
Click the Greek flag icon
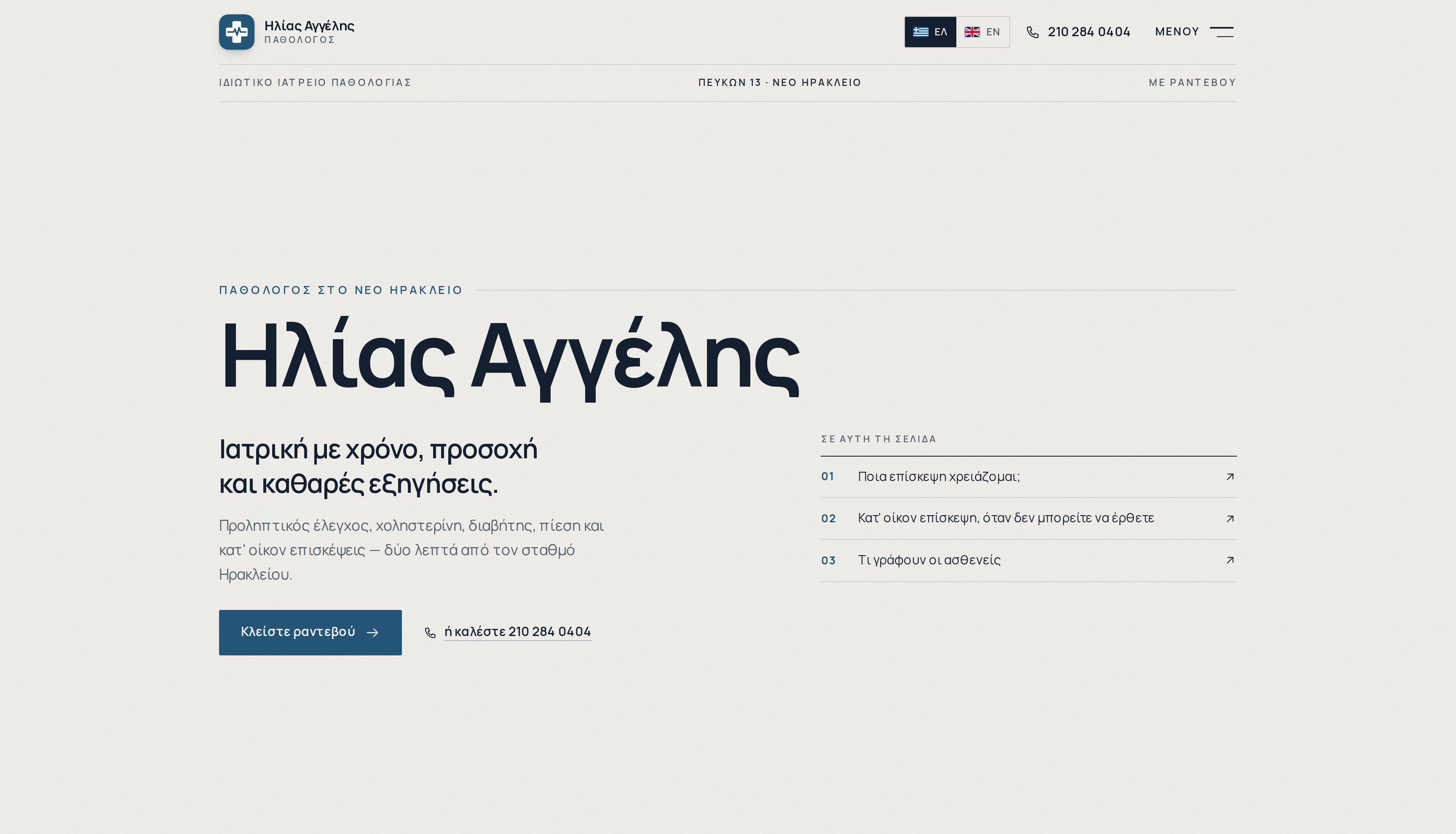[x=921, y=32]
